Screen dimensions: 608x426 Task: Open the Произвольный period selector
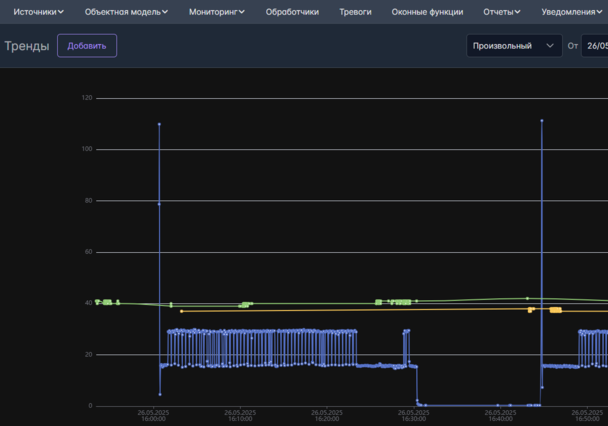(x=514, y=46)
